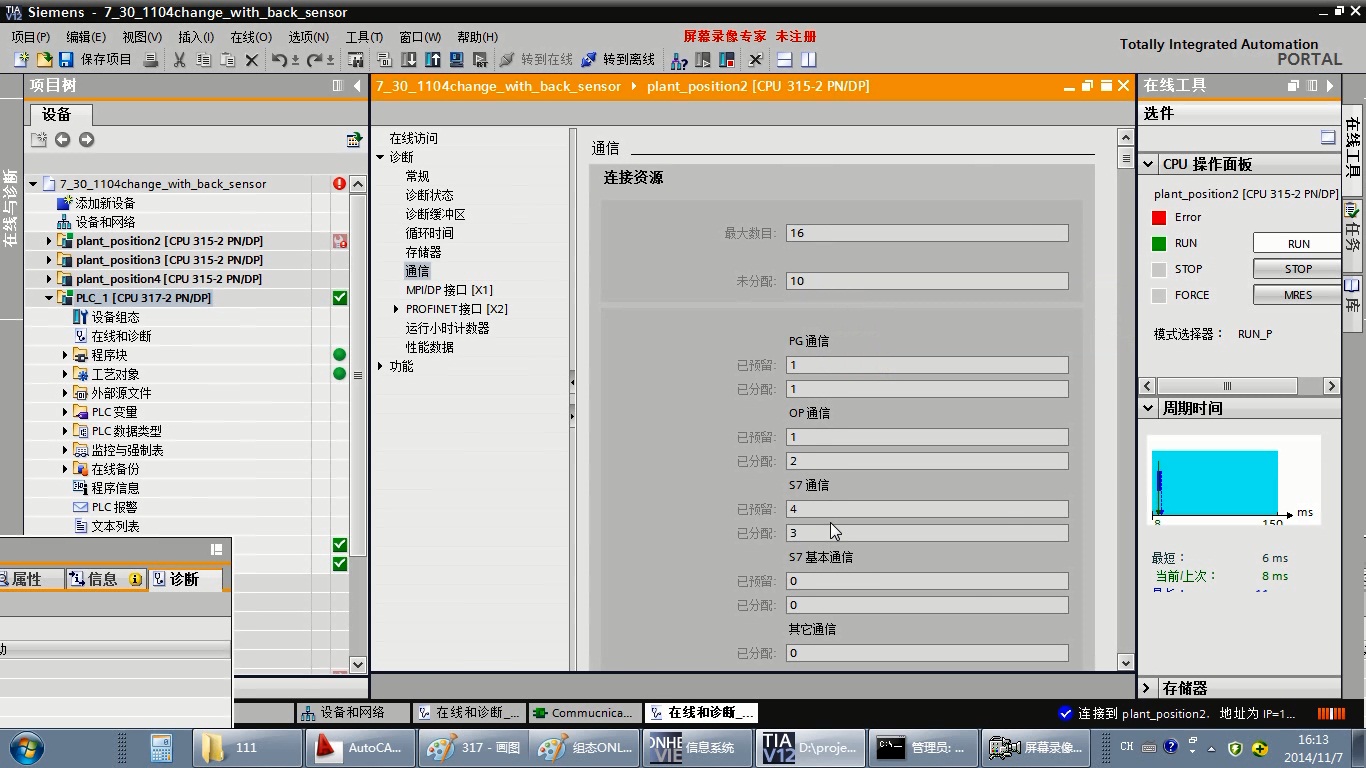Switch to Communcica... taskbar tab in portal

coord(584,713)
